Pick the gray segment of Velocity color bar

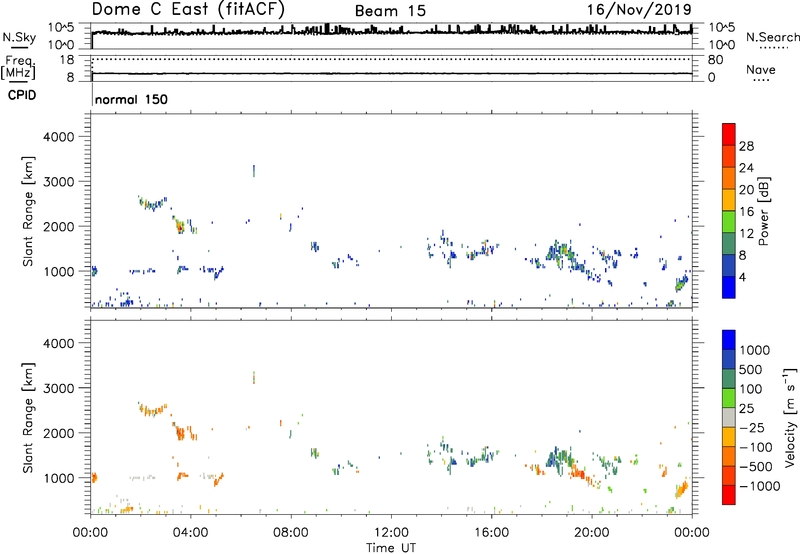729,417
